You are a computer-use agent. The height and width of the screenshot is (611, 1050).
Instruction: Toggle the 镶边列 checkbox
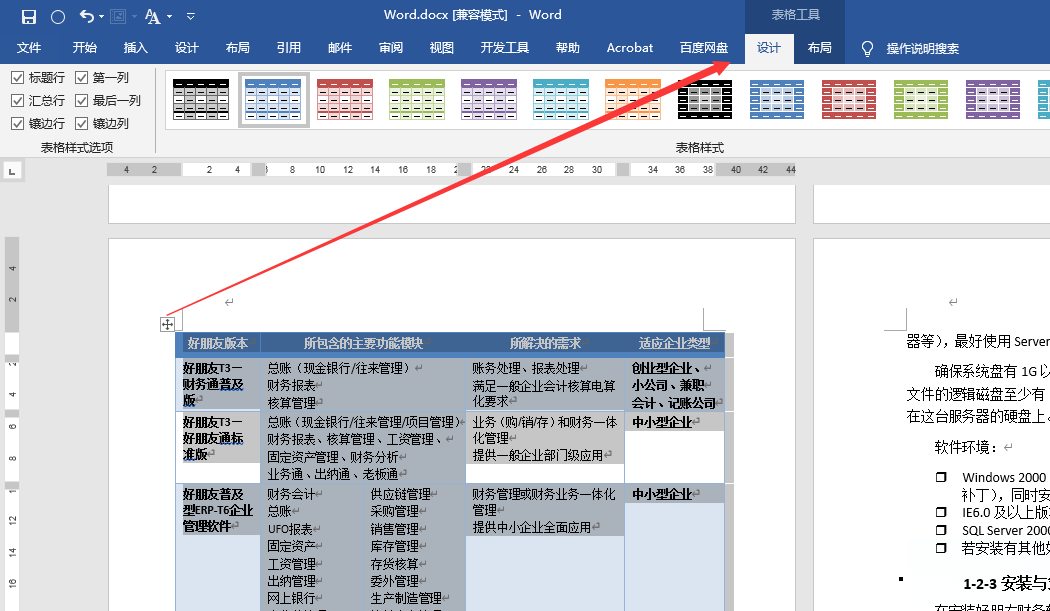click(x=82, y=123)
